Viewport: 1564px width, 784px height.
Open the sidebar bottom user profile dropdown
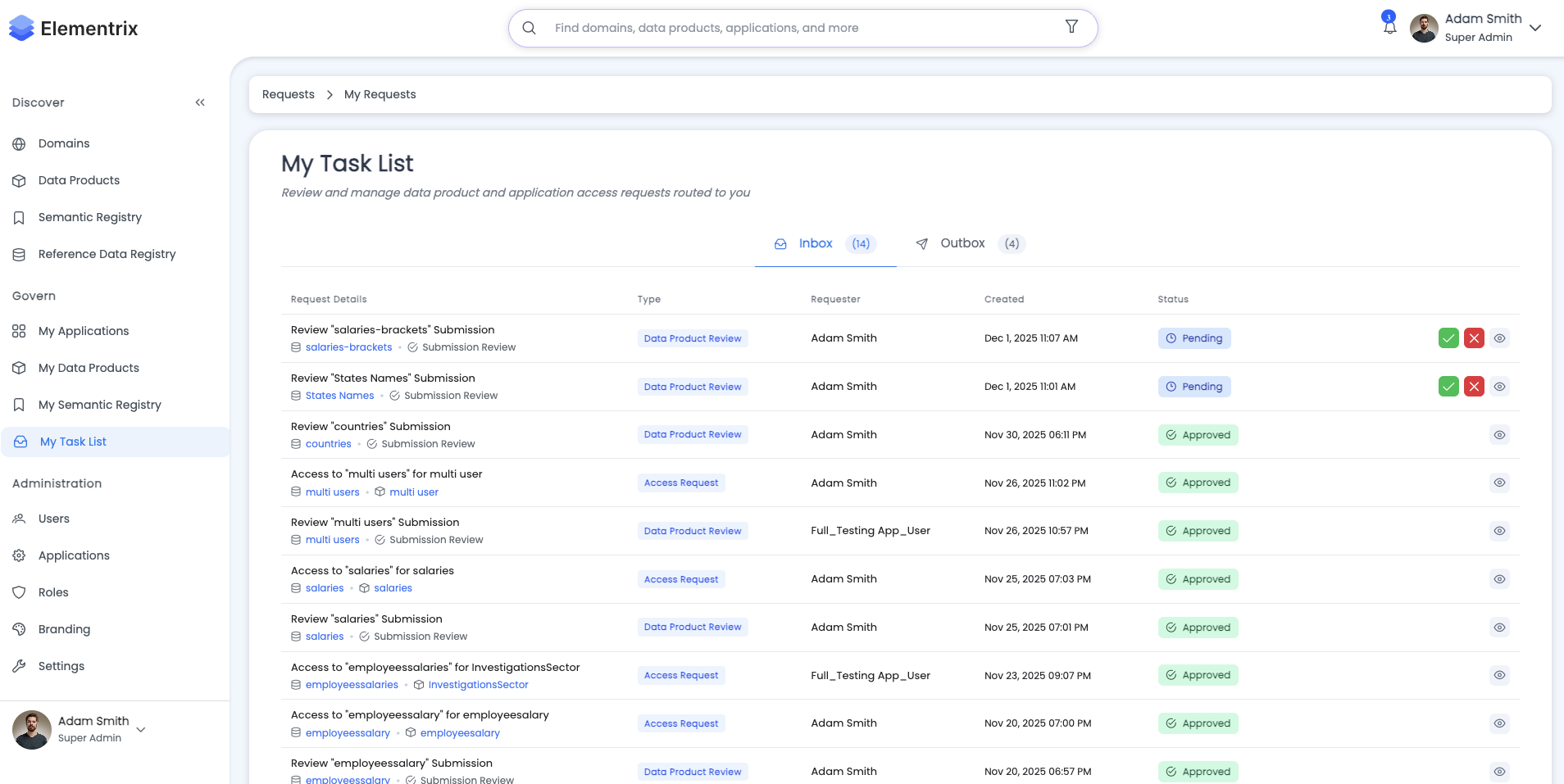141,729
